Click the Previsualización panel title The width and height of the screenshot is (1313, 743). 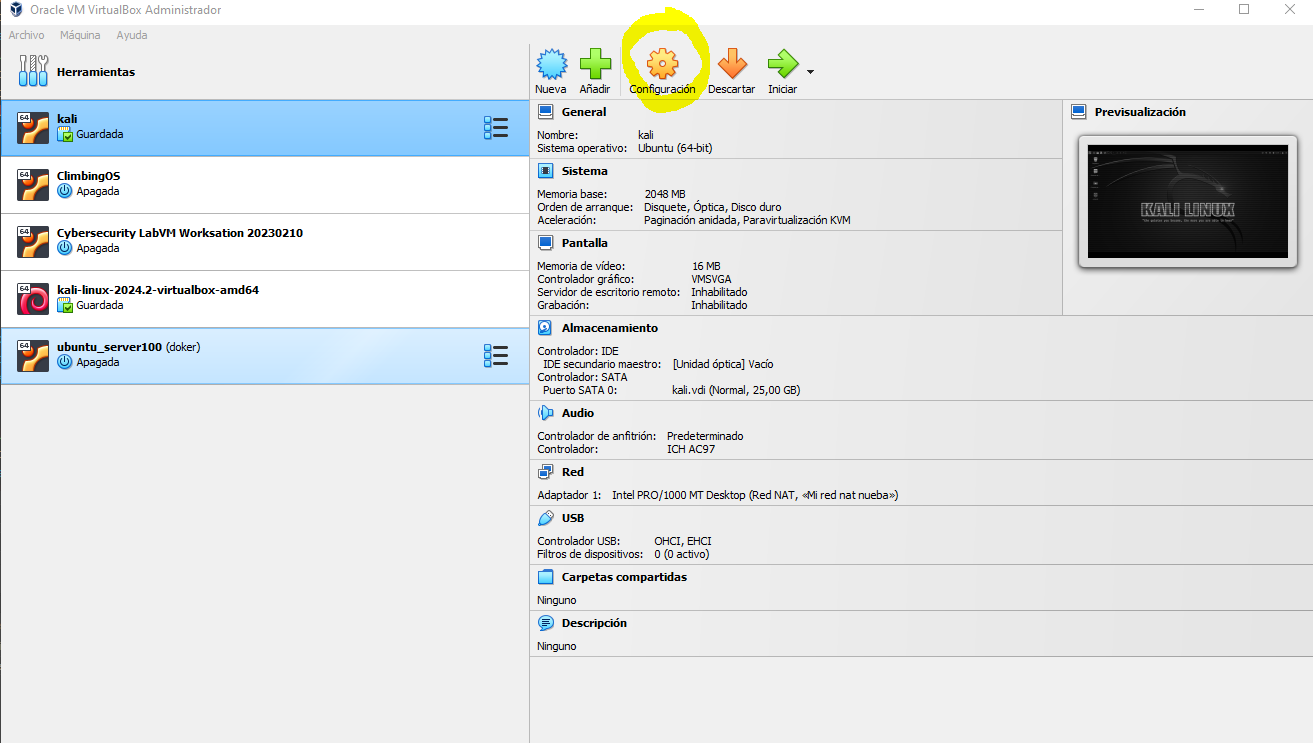pyautogui.click(x=1140, y=112)
